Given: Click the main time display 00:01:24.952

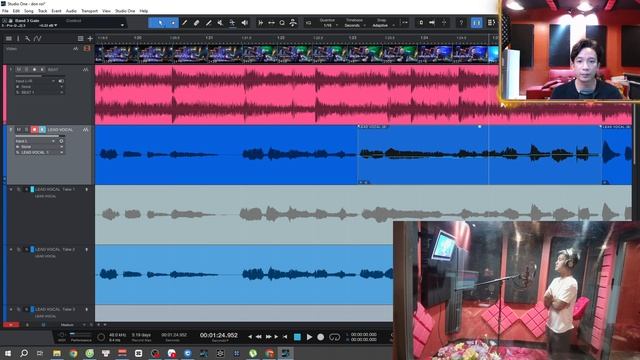Looking at the screenshot, I should pyautogui.click(x=218, y=335).
